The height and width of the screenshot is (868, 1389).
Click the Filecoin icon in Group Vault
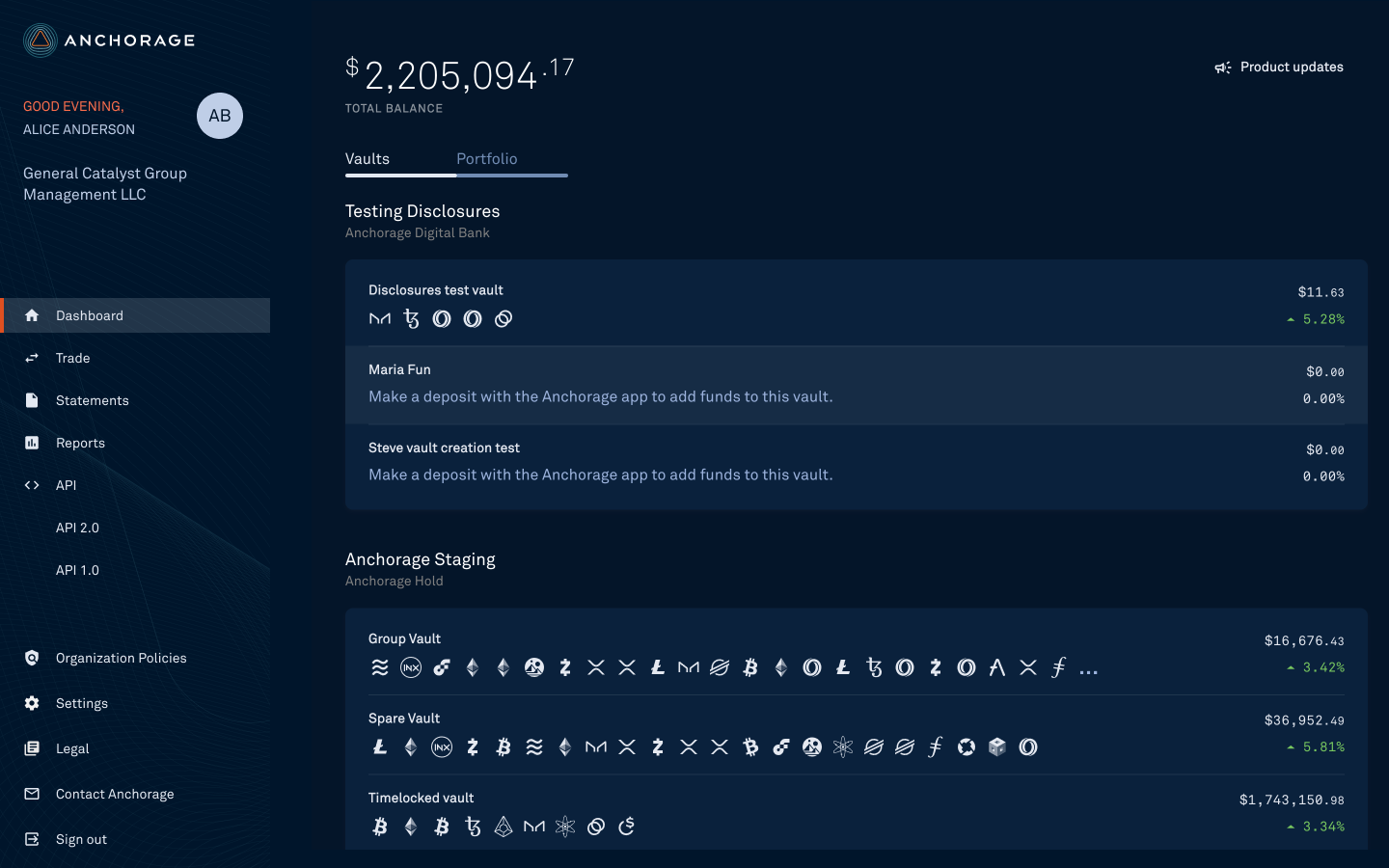[1059, 667]
